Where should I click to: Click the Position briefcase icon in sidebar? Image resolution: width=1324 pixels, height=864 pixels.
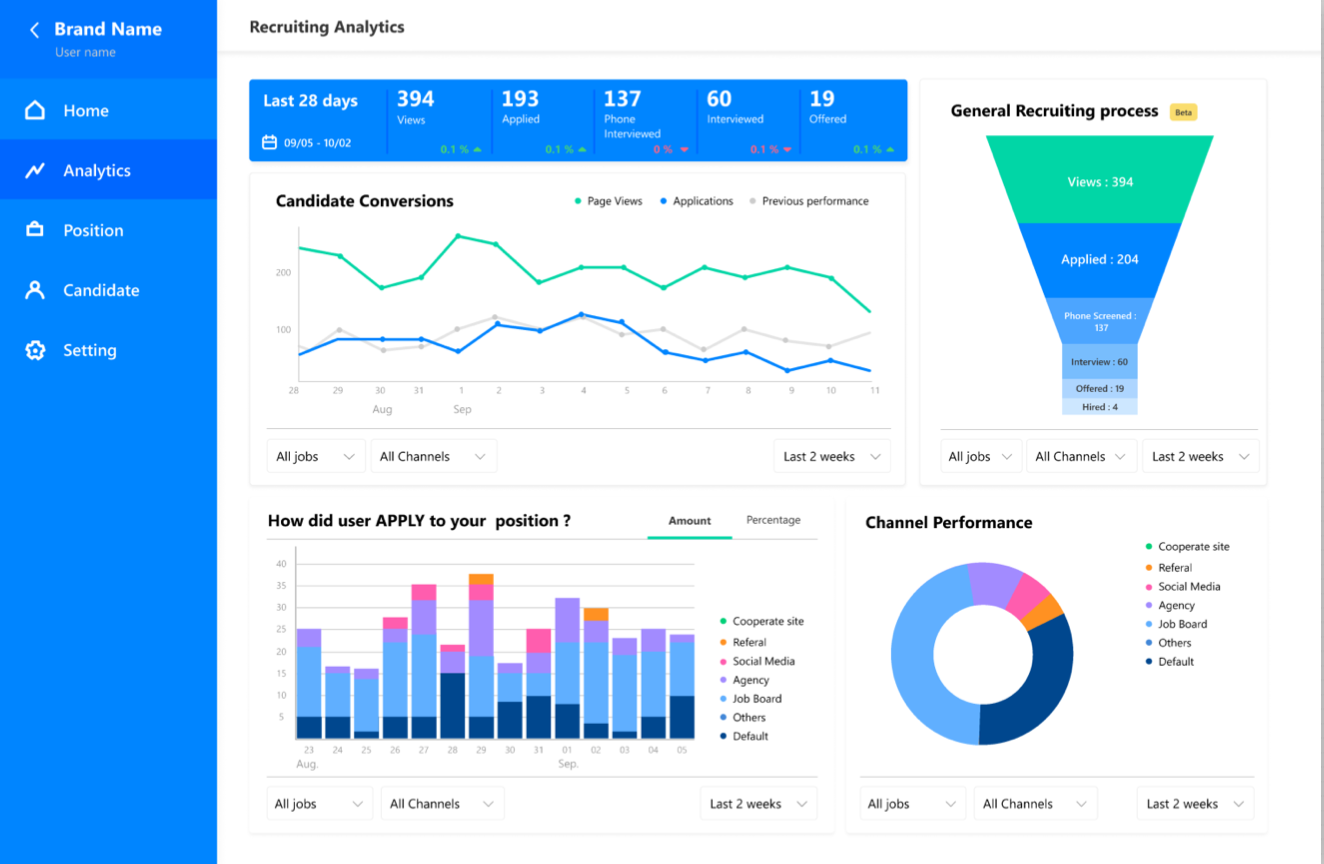pos(35,230)
